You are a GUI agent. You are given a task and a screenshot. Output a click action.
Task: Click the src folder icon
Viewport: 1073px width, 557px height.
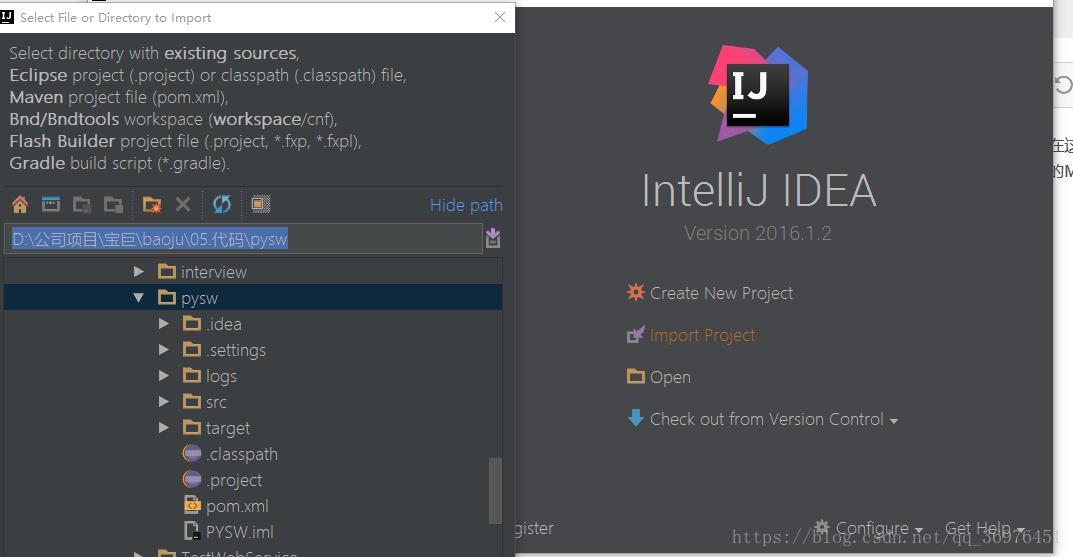pyautogui.click(x=192, y=401)
